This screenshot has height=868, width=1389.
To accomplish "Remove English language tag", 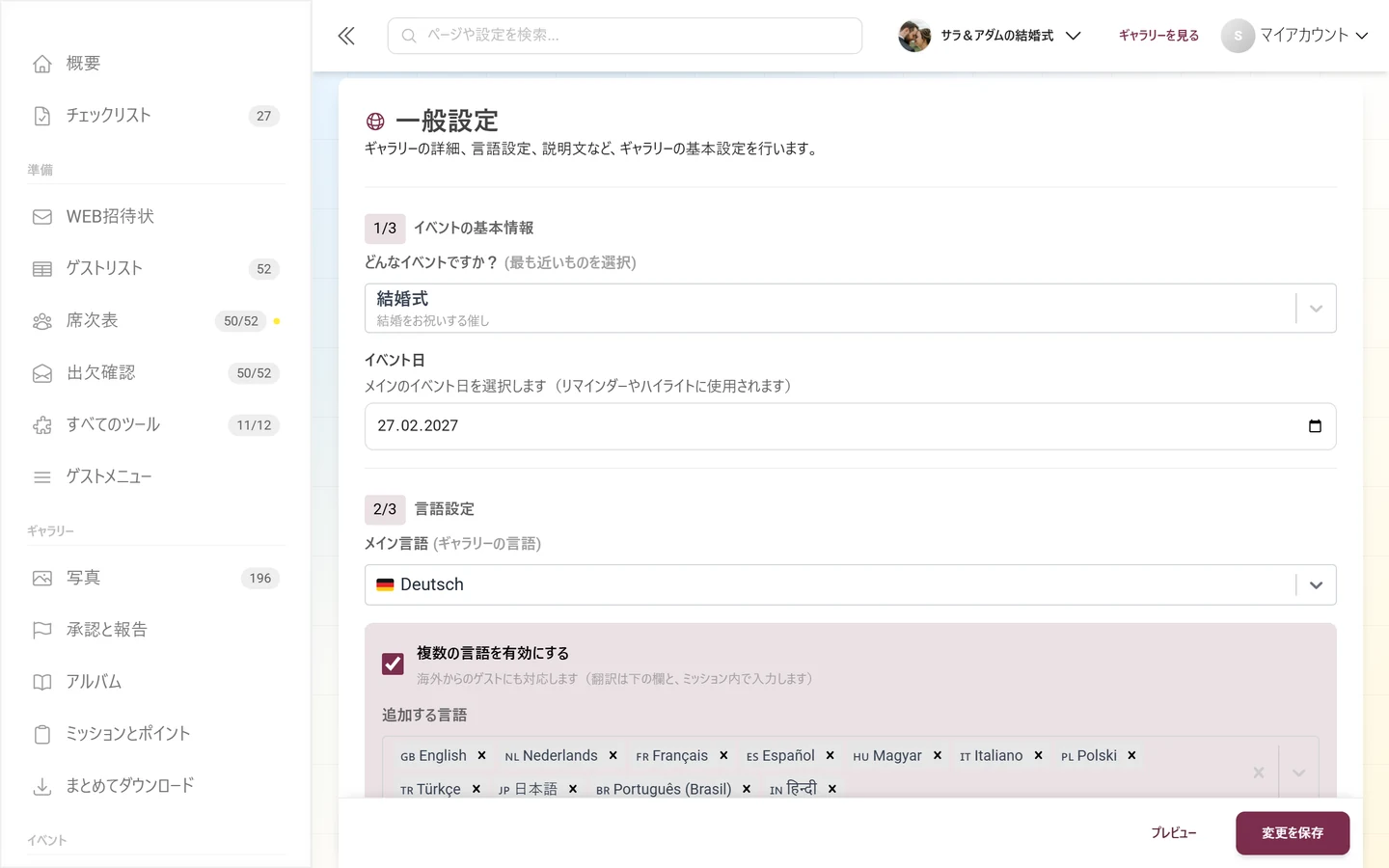I will pyautogui.click(x=481, y=755).
